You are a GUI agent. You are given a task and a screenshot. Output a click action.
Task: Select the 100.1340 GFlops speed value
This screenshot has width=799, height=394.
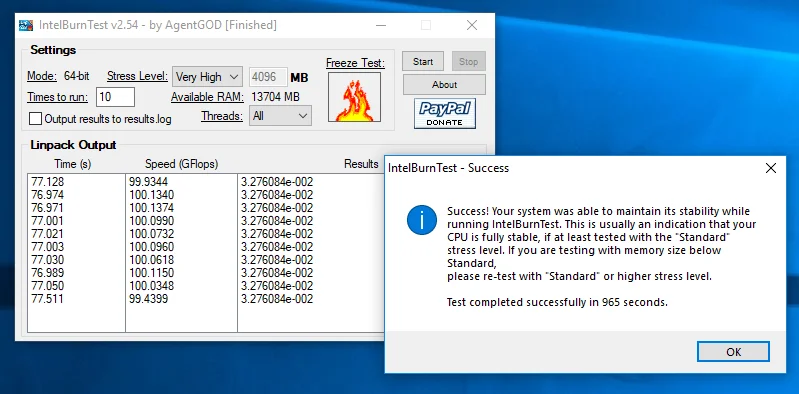[151, 195]
